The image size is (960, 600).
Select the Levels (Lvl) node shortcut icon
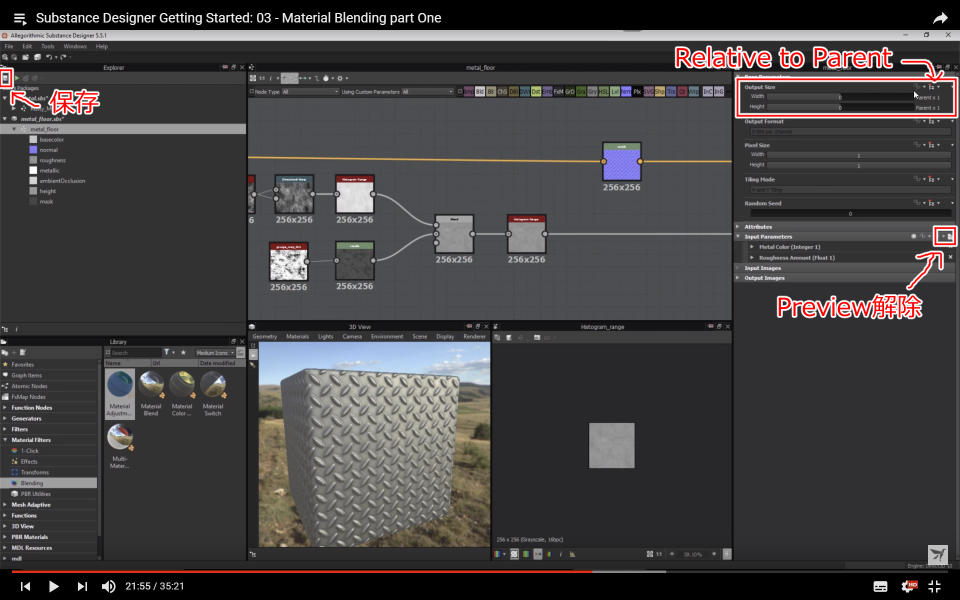pyautogui.click(x=615, y=91)
